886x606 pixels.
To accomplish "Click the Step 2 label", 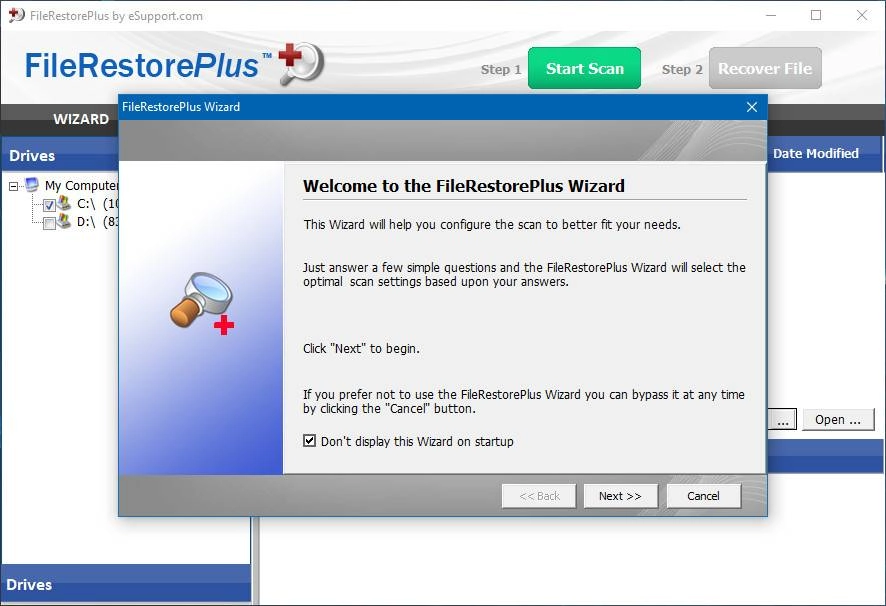I will click(682, 70).
